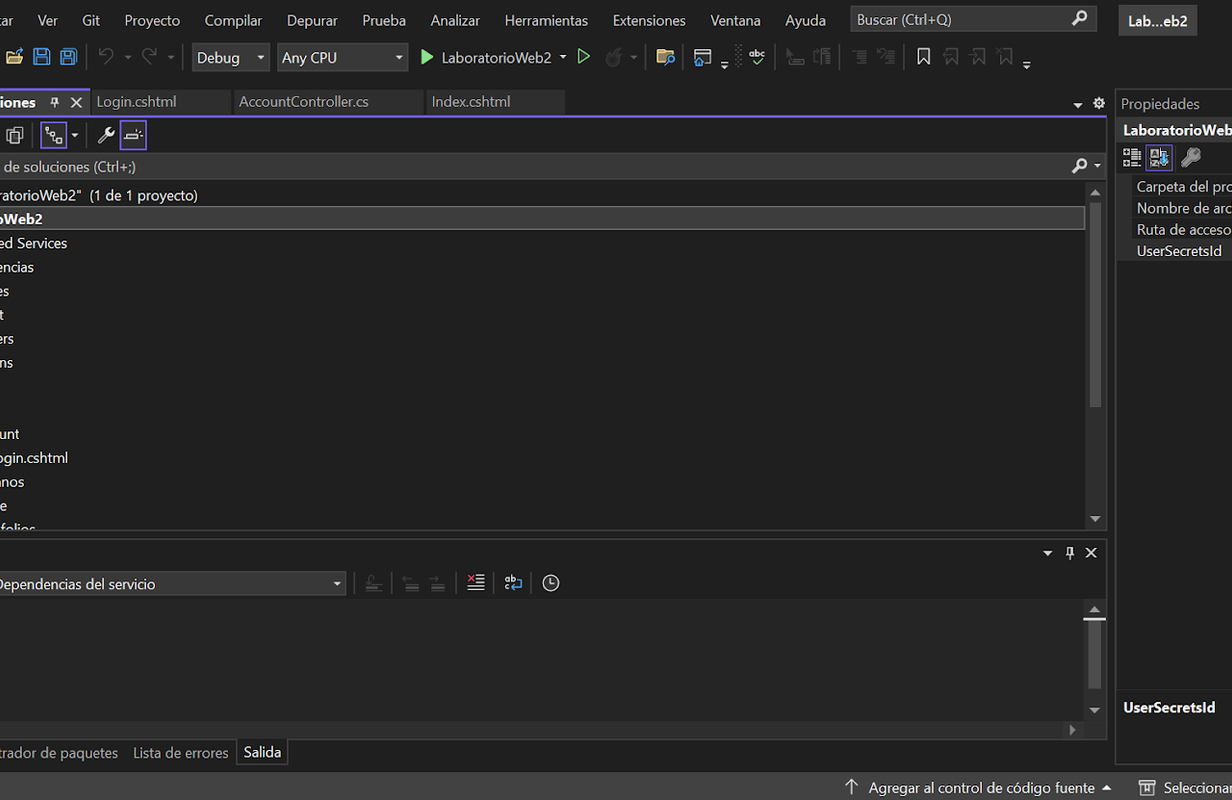Image resolution: width=1232 pixels, height=800 pixels.
Task: Close the Solution Explorer panel tab
Action: (76, 102)
